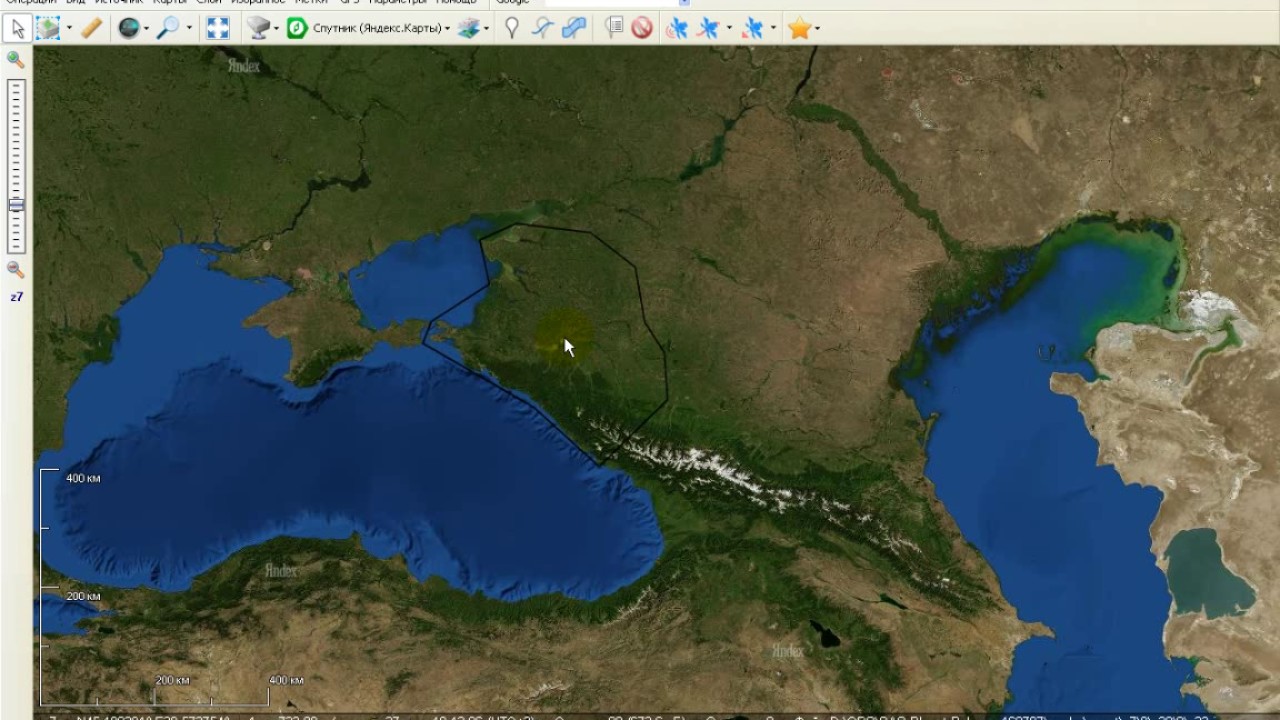This screenshot has height=720, width=1280.
Task: Select the arrow move-map cursor tool
Action: tap(17, 28)
